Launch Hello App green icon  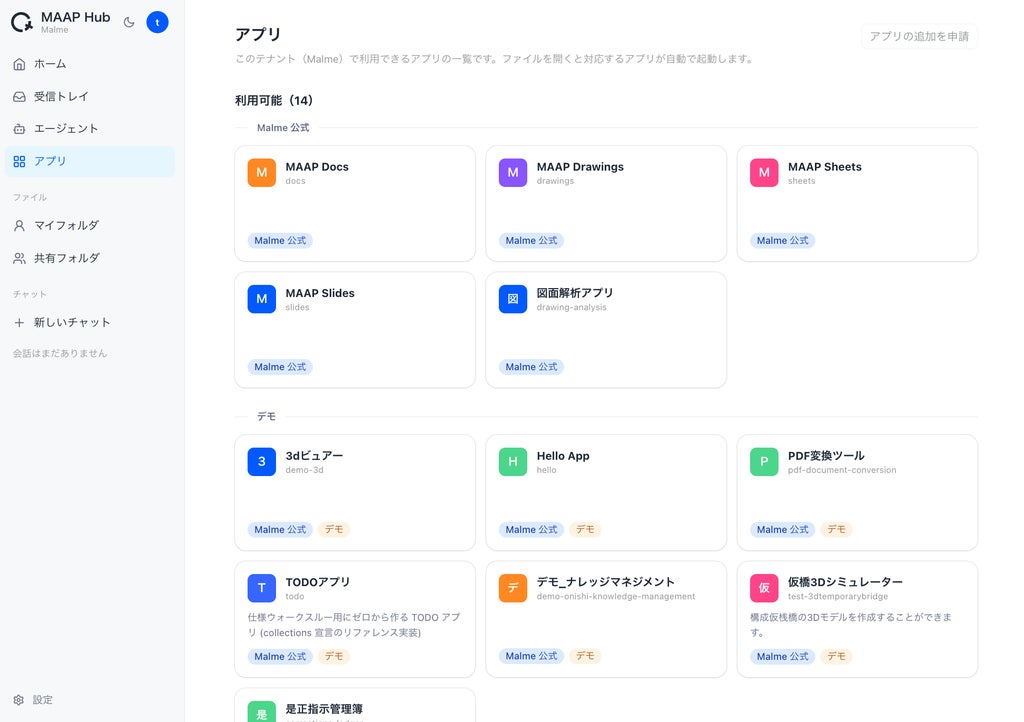point(513,462)
